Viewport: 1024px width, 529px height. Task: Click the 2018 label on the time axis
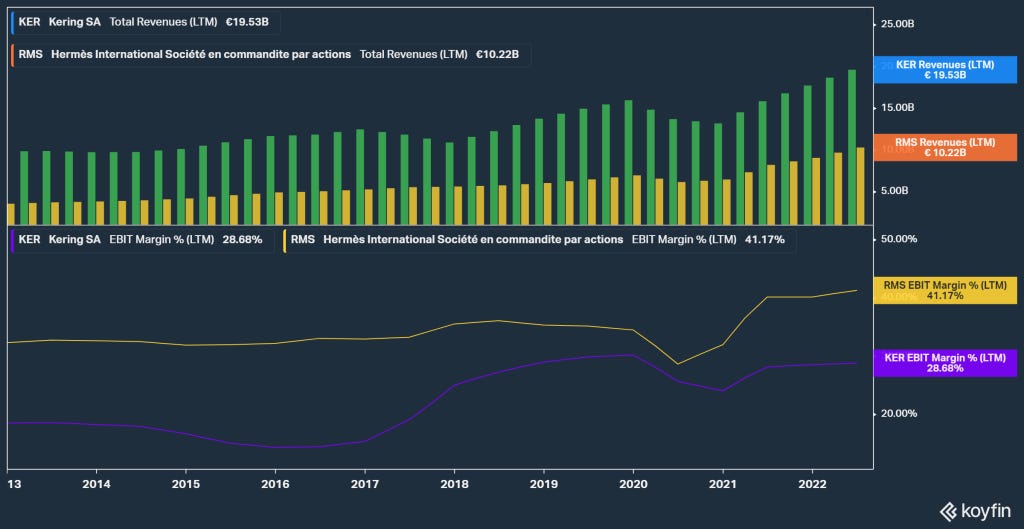[x=454, y=484]
